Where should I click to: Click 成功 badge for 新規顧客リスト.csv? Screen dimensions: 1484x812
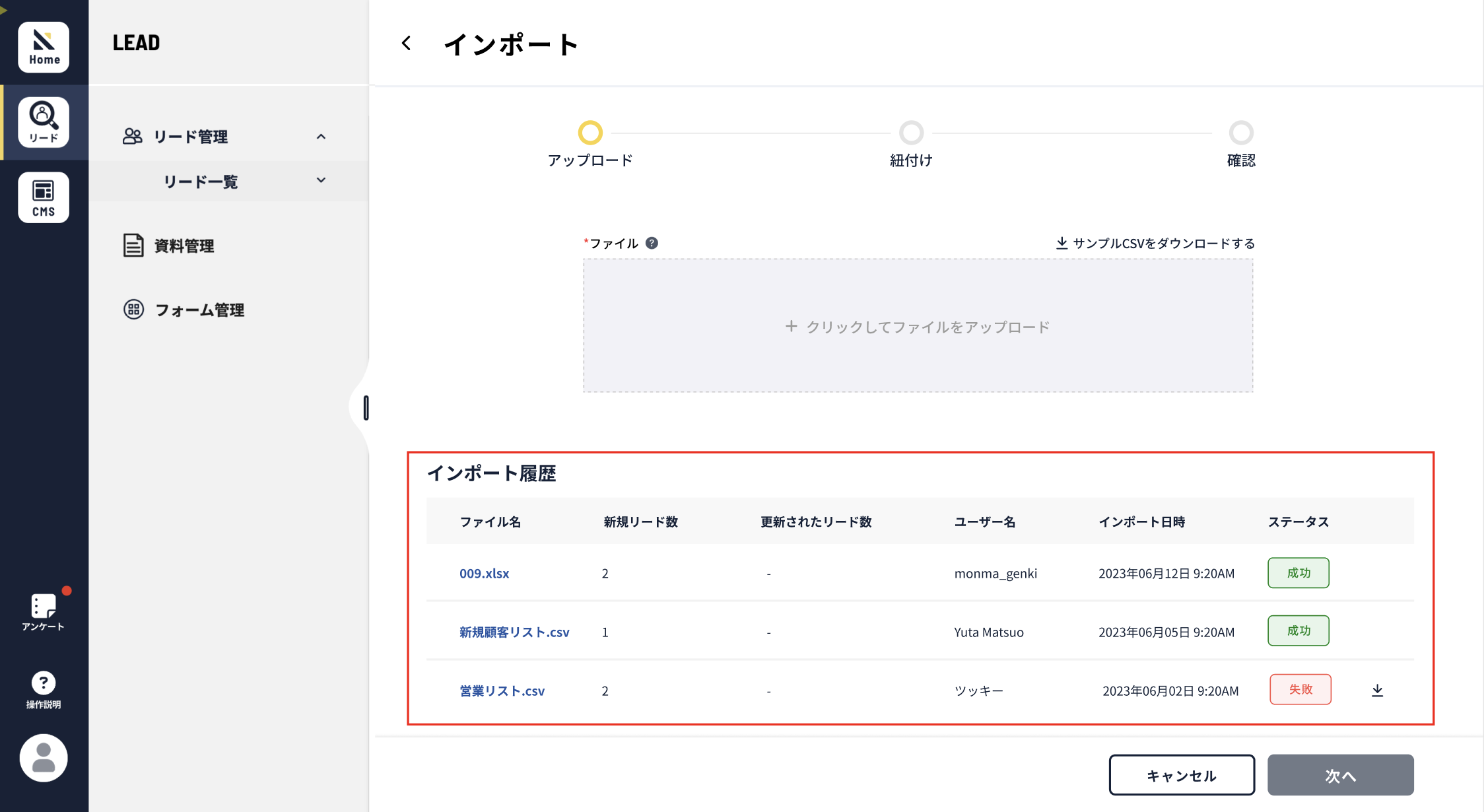1298,630
